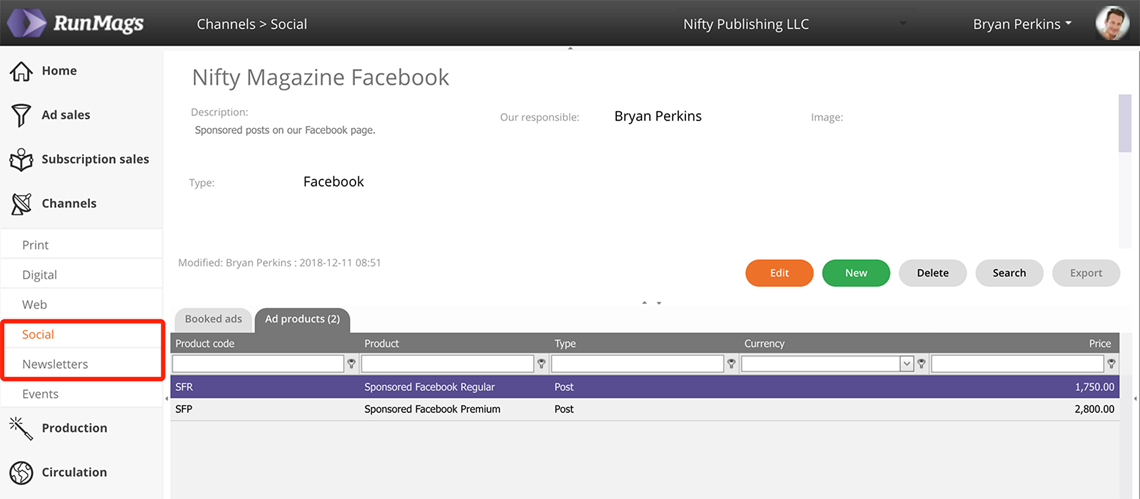Open Ad sales funnel icon
Screen dimensions: 1140x499
pos(21,116)
